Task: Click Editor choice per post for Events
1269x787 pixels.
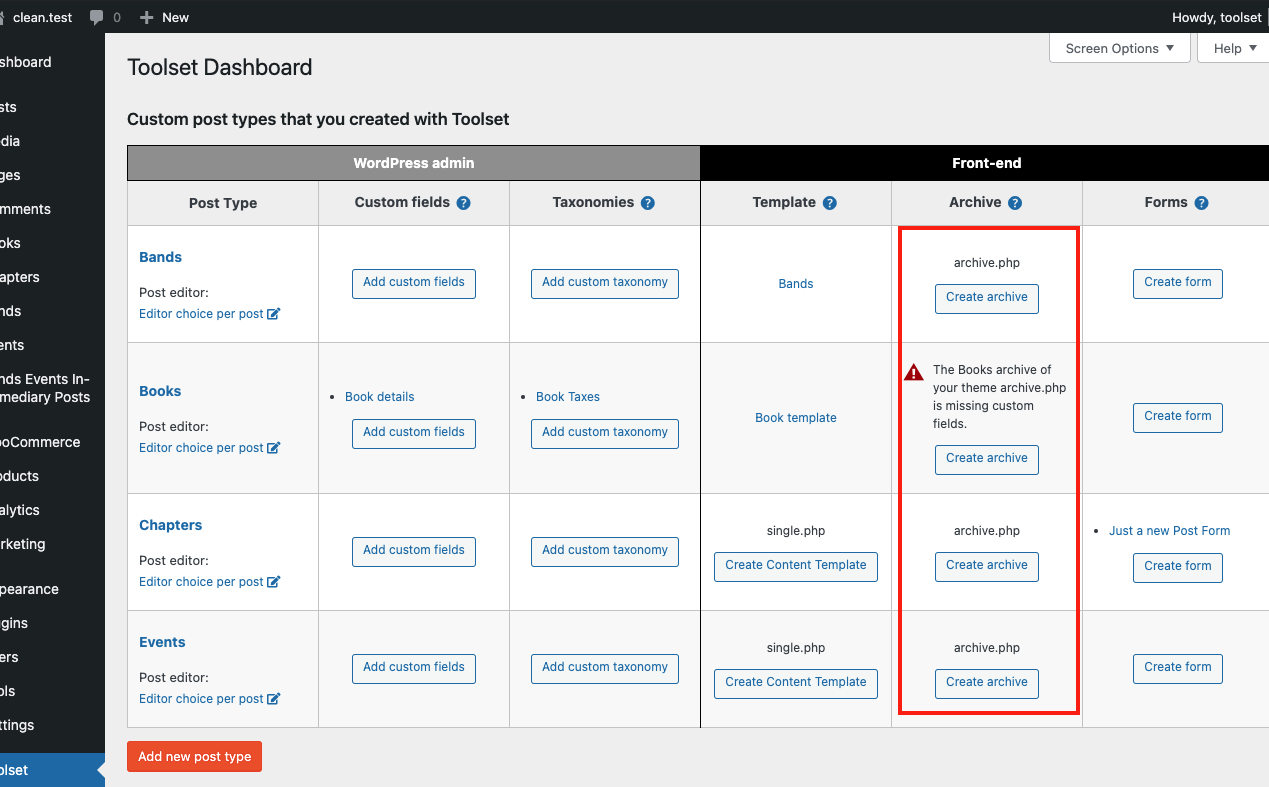Action: (201, 699)
